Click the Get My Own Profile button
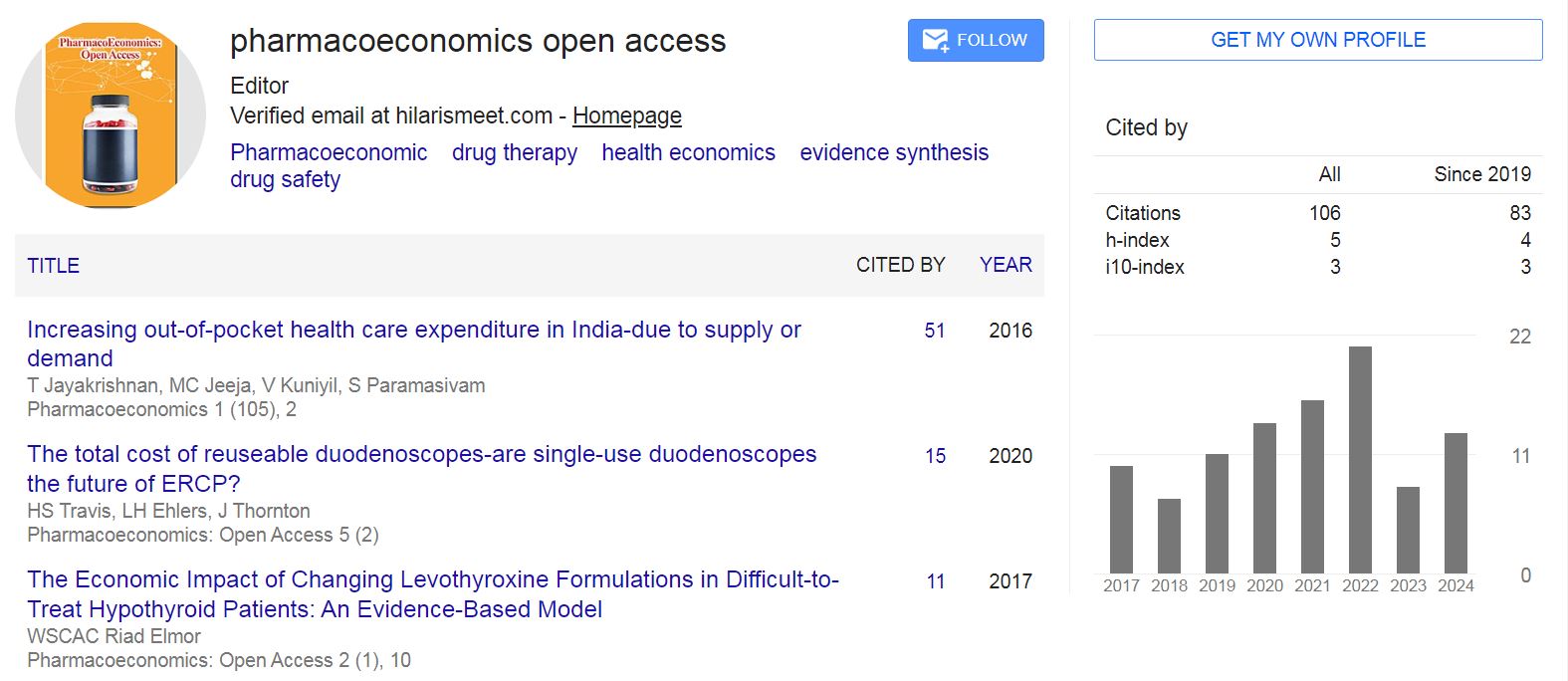The image size is (1568, 681). (x=1317, y=40)
